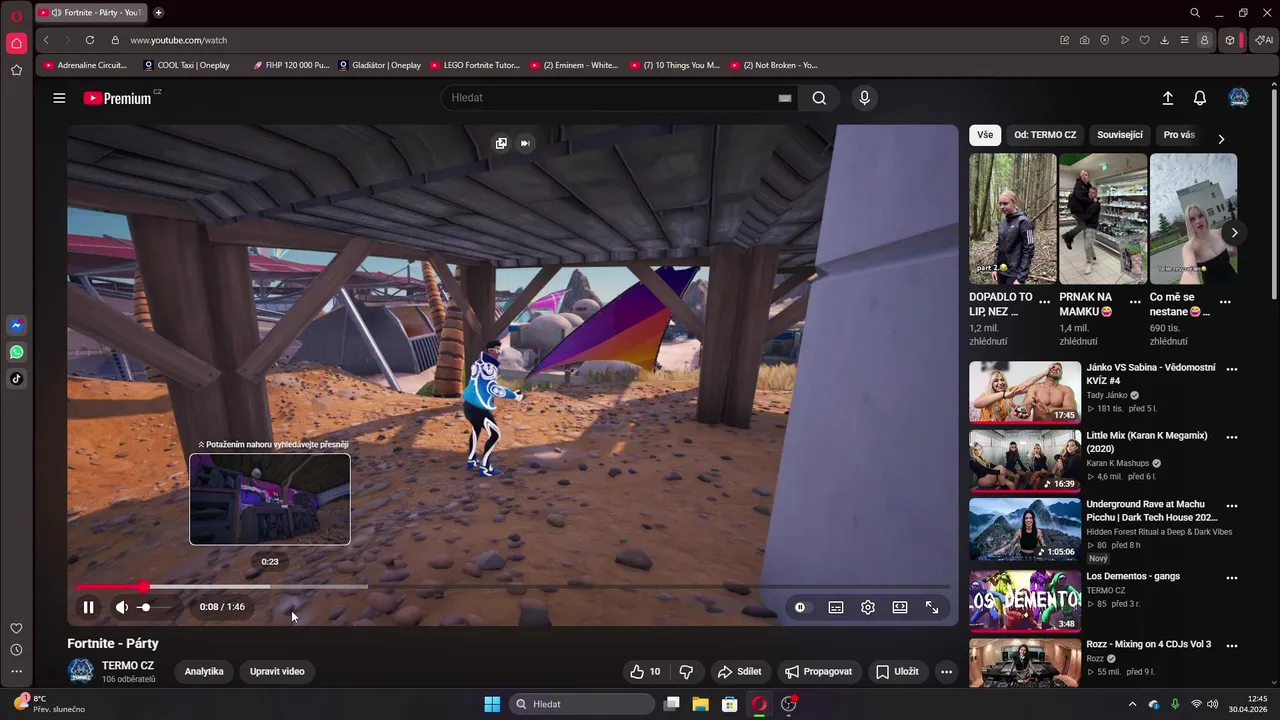Click the Opera sidebar home button

(16, 43)
